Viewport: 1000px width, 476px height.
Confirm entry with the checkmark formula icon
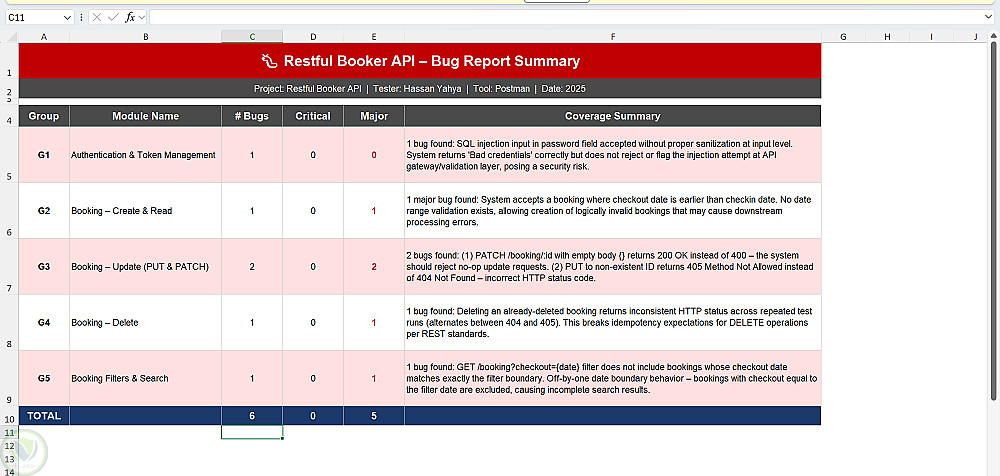pos(113,17)
